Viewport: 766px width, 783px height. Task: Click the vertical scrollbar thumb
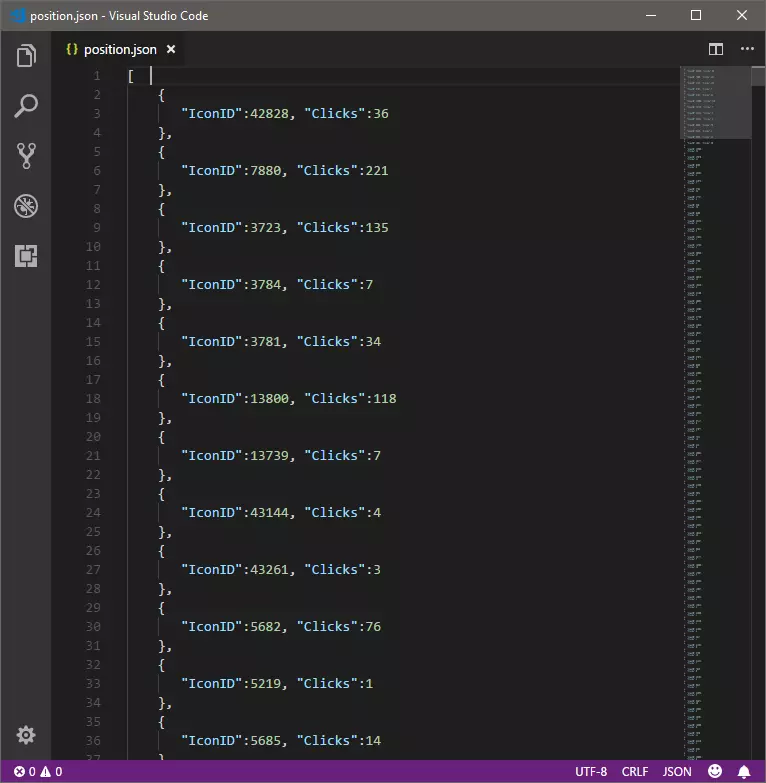(759, 76)
